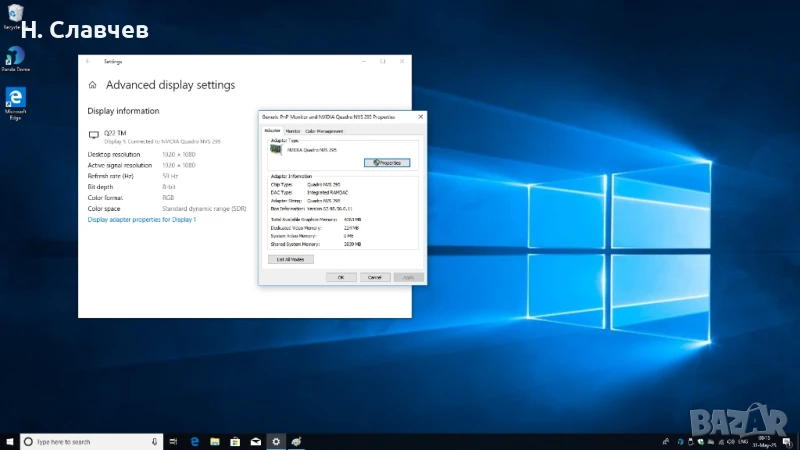Go back using the Settings back arrow
Image resolution: width=800 pixels, height=450 pixels.
pos(88,62)
